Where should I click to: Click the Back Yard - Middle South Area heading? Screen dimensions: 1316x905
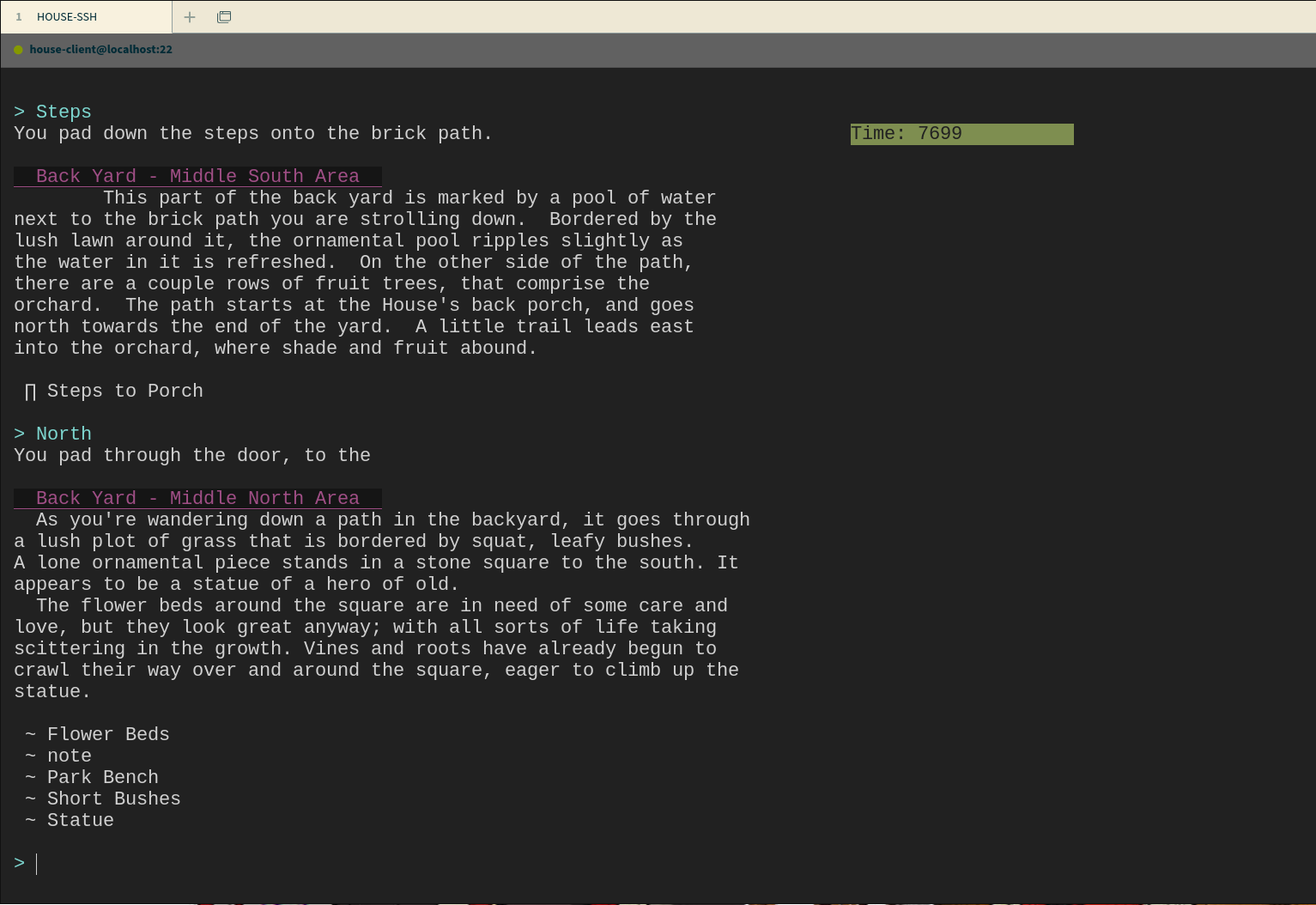coord(197,176)
